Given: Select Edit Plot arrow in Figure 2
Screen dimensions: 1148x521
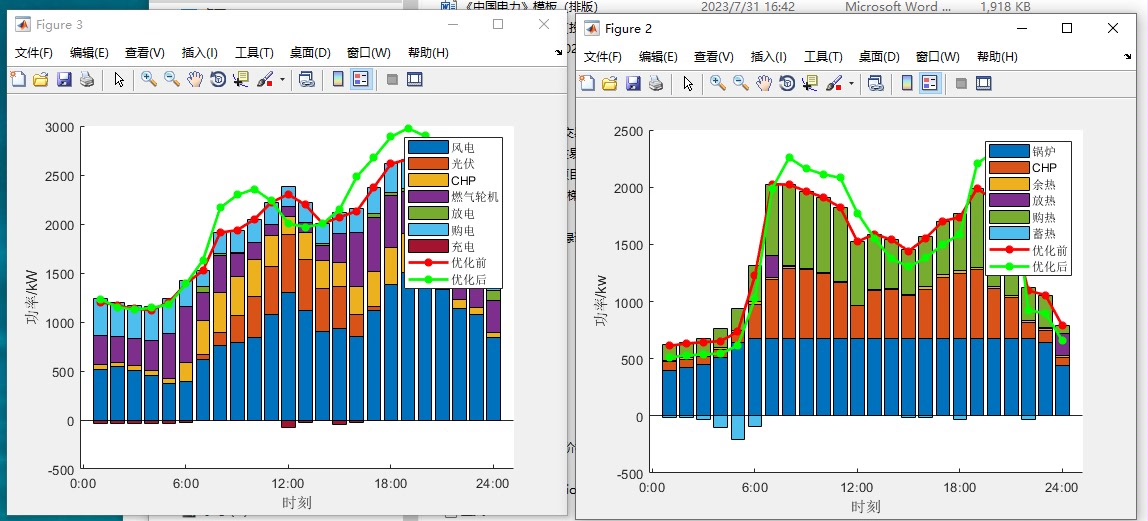Looking at the screenshot, I should pyautogui.click(x=688, y=83).
